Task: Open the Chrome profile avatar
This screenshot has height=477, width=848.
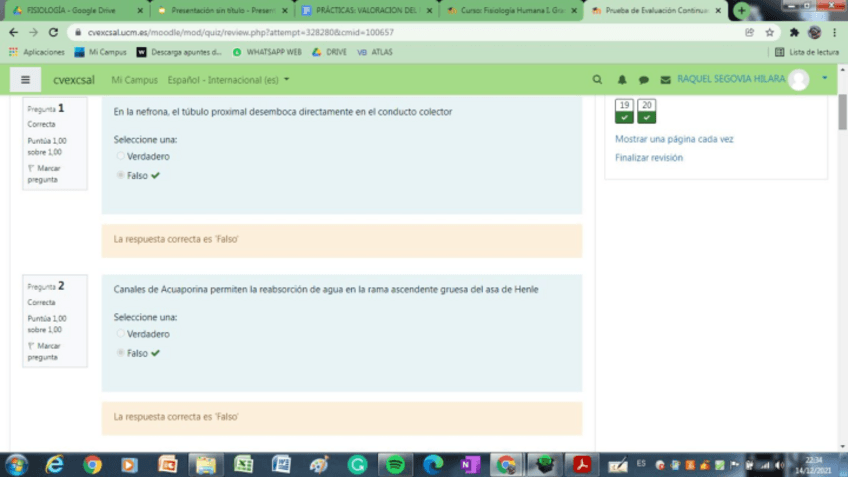Action: [x=814, y=32]
